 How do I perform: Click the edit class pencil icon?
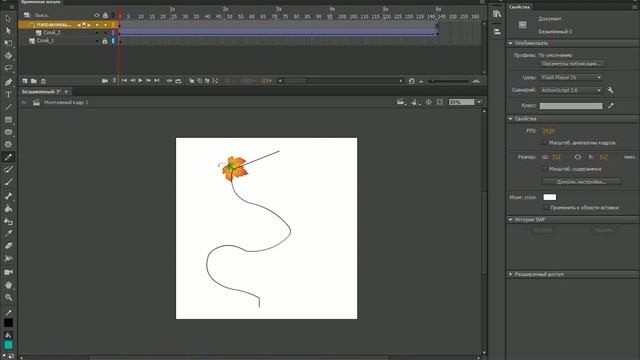click(611, 106)
